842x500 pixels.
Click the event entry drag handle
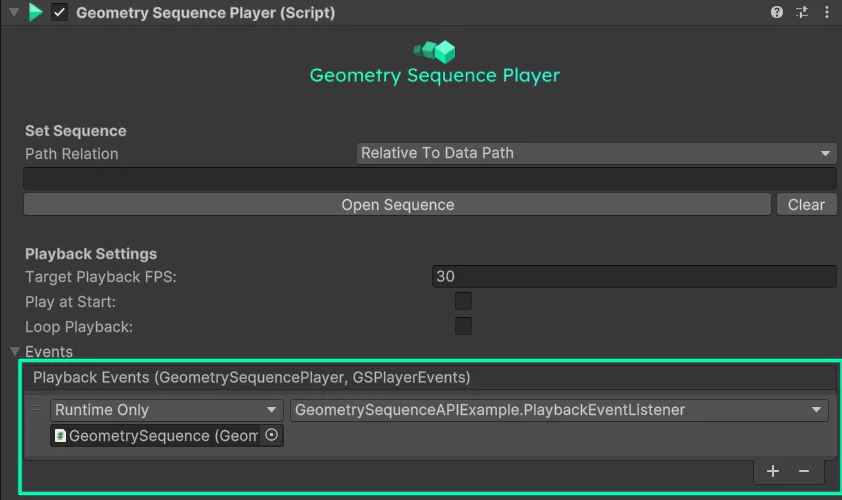(x=37, y=409)
